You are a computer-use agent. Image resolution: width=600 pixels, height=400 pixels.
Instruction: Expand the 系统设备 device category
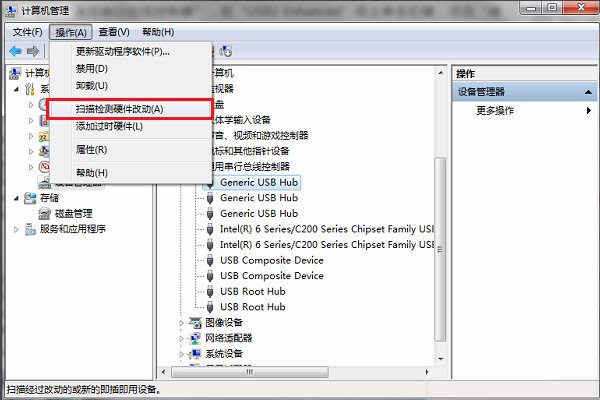[182, 354]
